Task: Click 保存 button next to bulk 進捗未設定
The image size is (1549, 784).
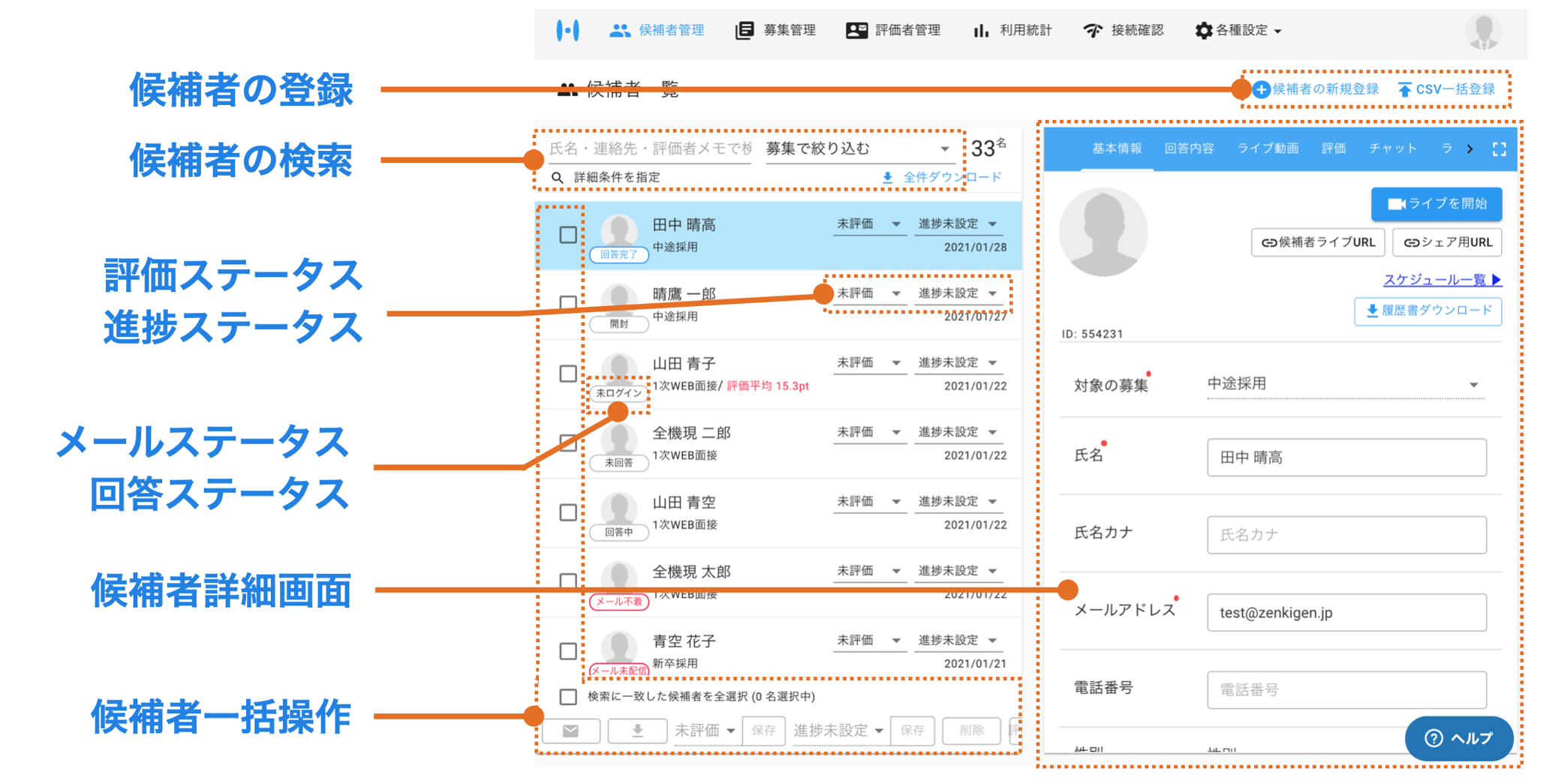Action: click(912, 731)
